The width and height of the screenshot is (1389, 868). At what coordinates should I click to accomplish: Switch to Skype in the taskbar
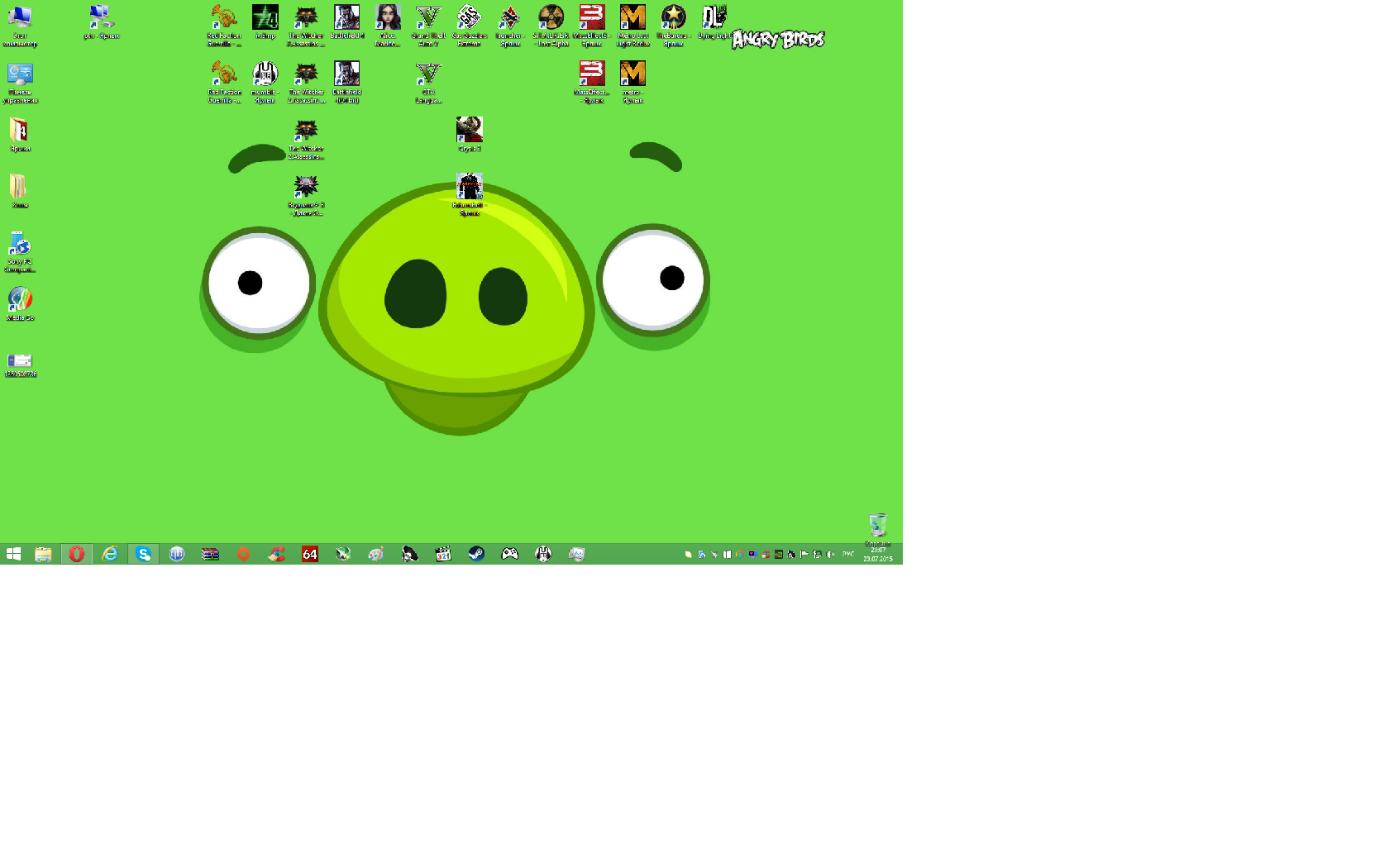coord(143,554)
